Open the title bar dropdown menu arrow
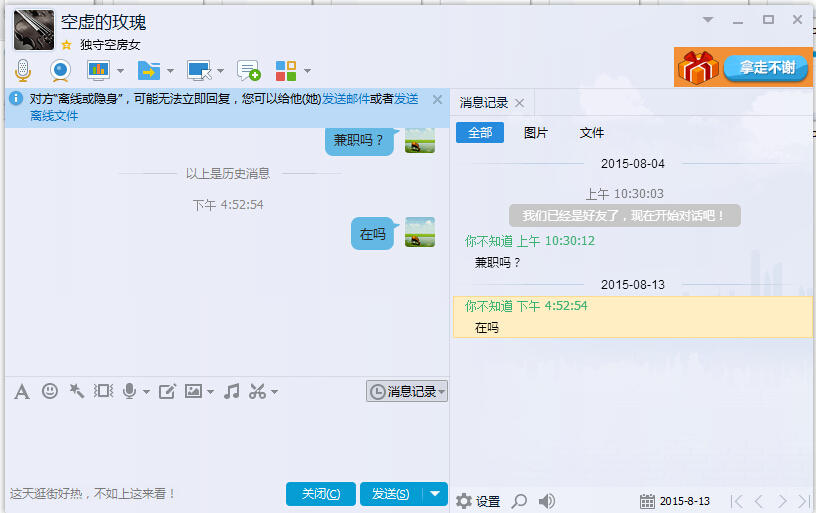816x513 pixels. point(708,20)
